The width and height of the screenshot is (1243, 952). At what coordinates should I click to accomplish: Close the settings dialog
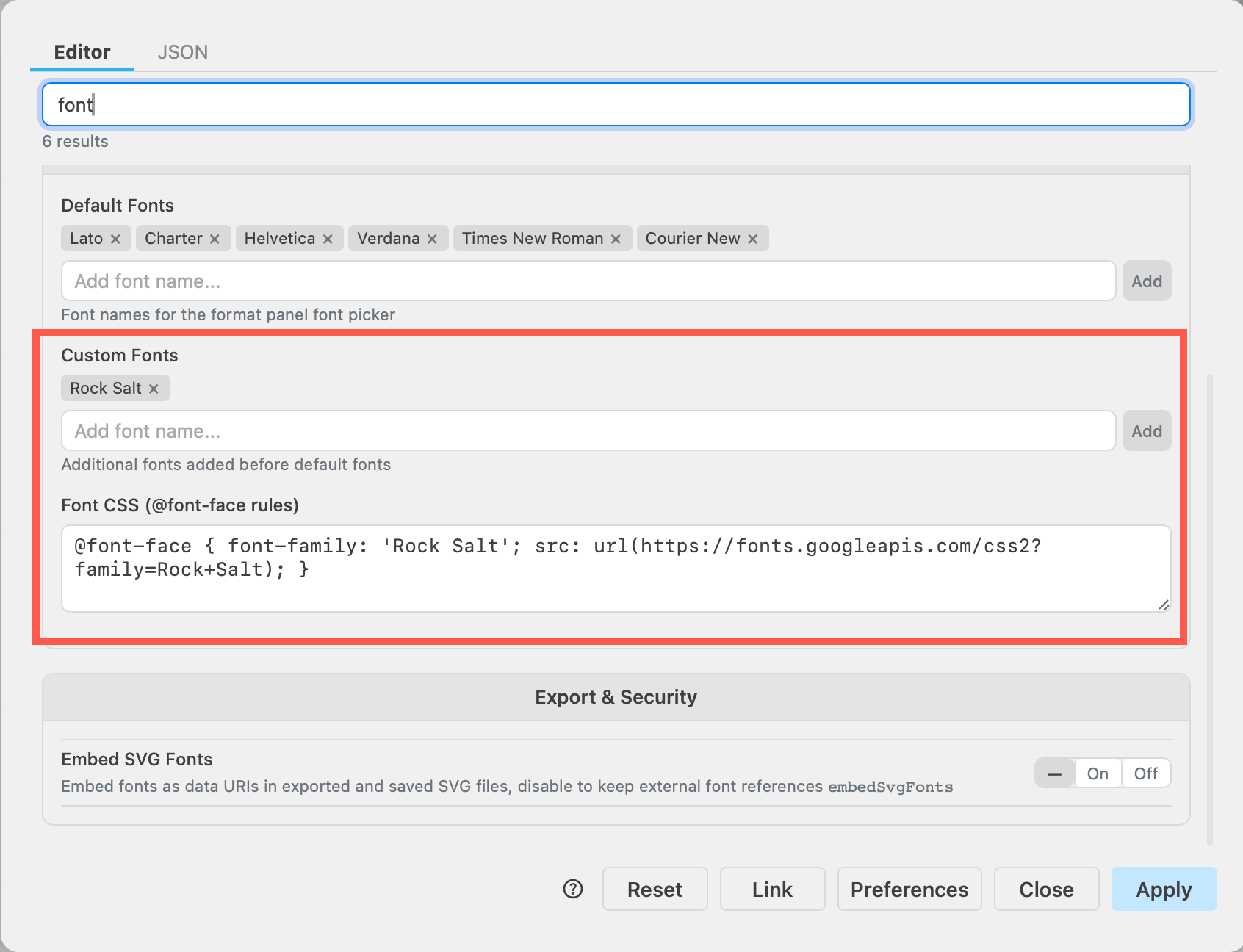(x=1047, y=889)
